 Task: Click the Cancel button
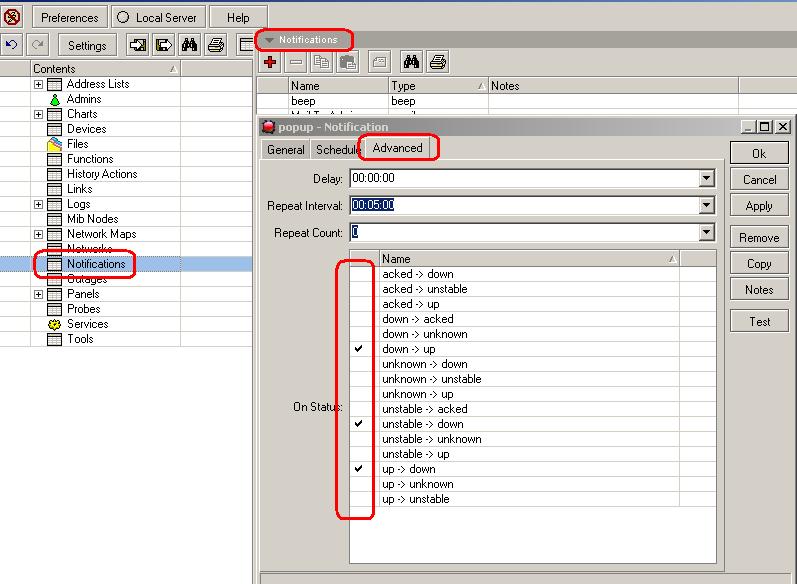(759, 179)
